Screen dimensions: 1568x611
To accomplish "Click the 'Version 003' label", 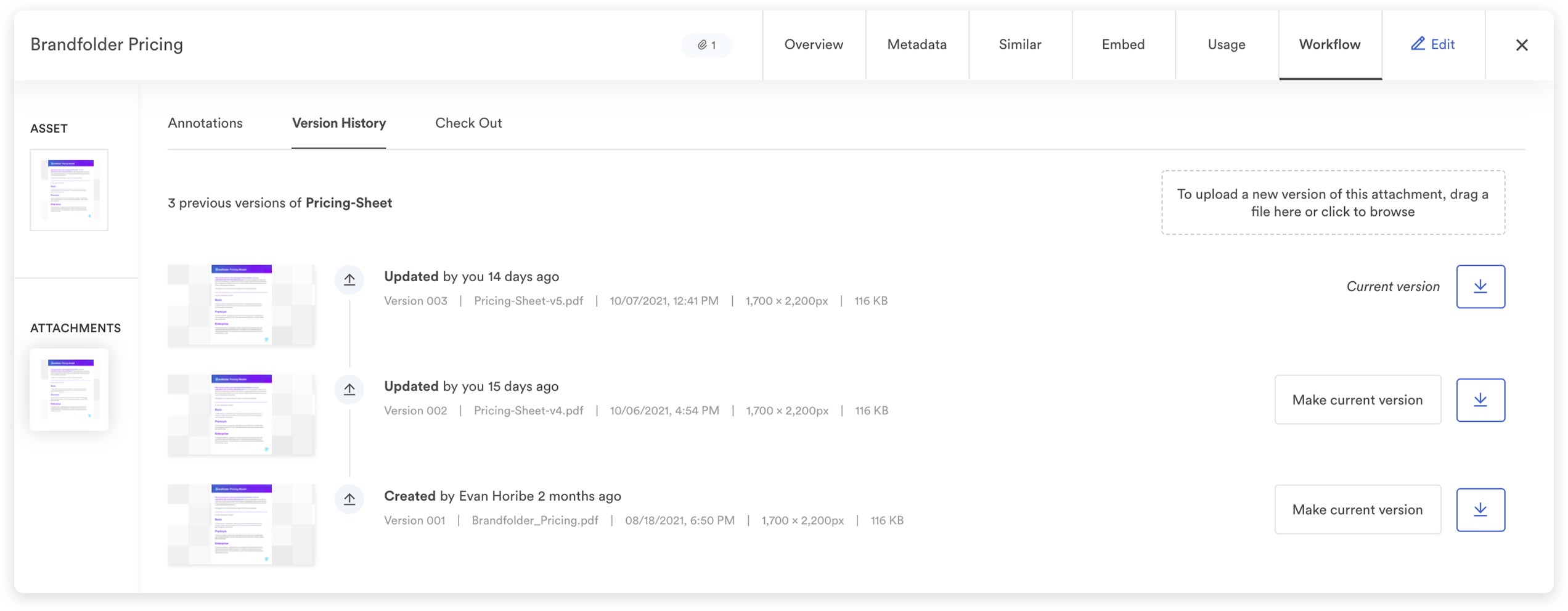I will [x=415, y=301].
